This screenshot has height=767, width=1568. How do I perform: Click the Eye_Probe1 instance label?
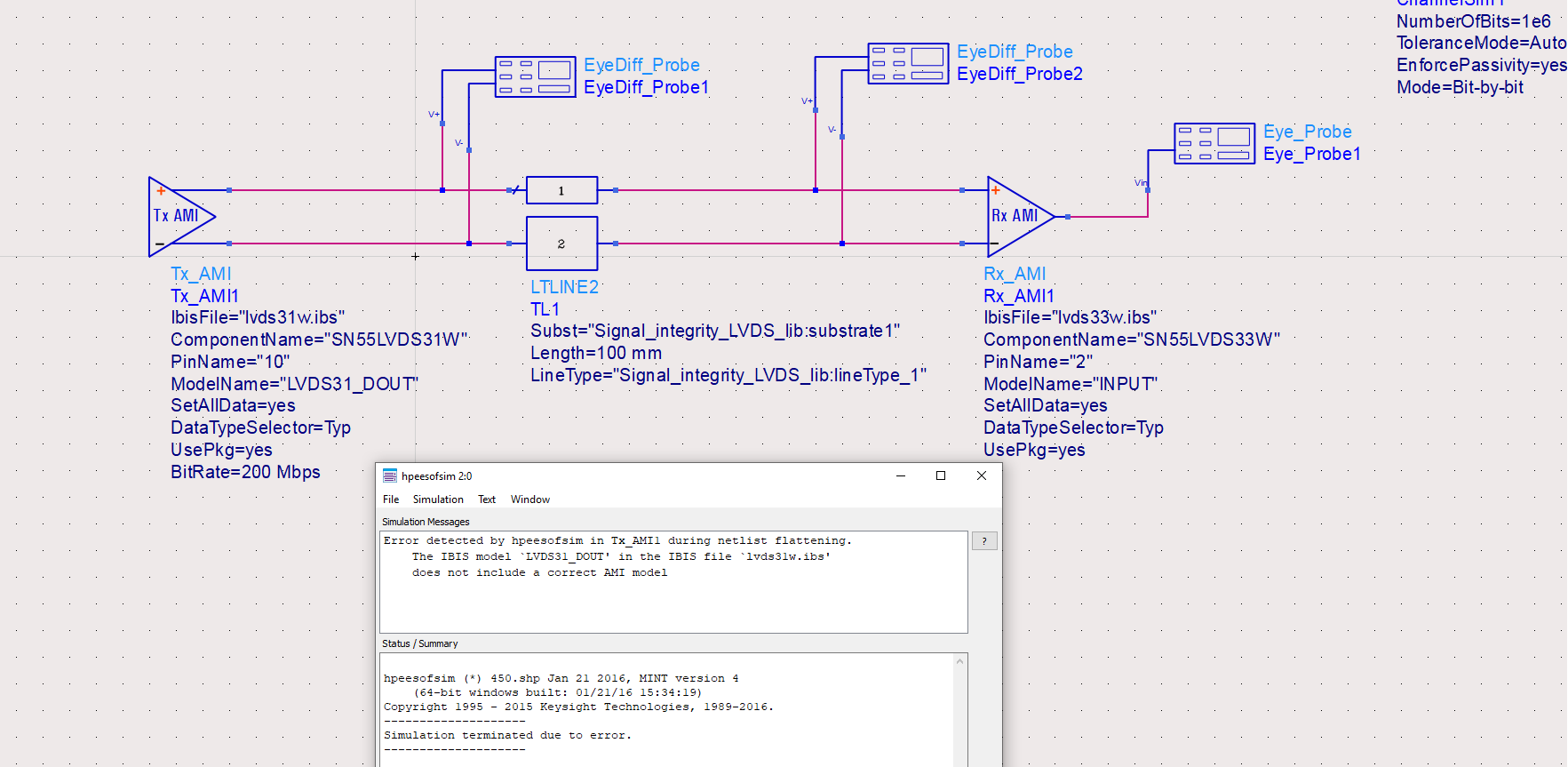tap(1312, 154)
